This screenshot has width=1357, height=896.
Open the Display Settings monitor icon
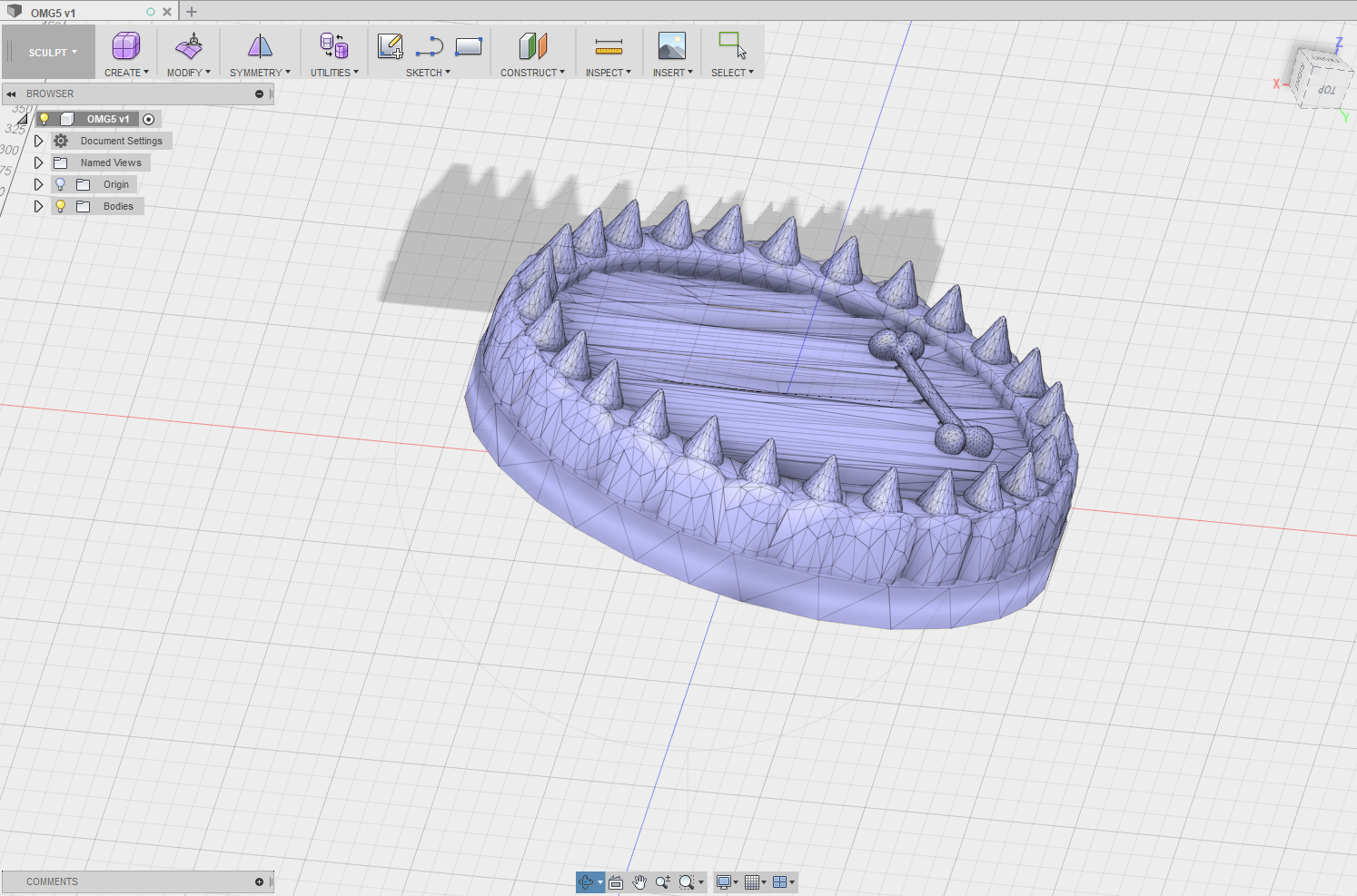pyautogui.click(x=724, y=881)
